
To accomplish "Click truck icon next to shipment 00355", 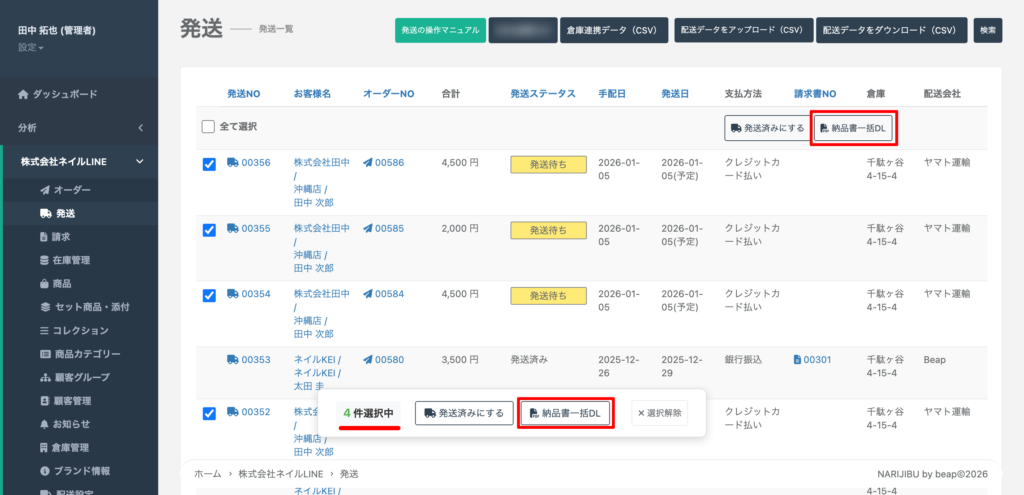I will (233, 229).
